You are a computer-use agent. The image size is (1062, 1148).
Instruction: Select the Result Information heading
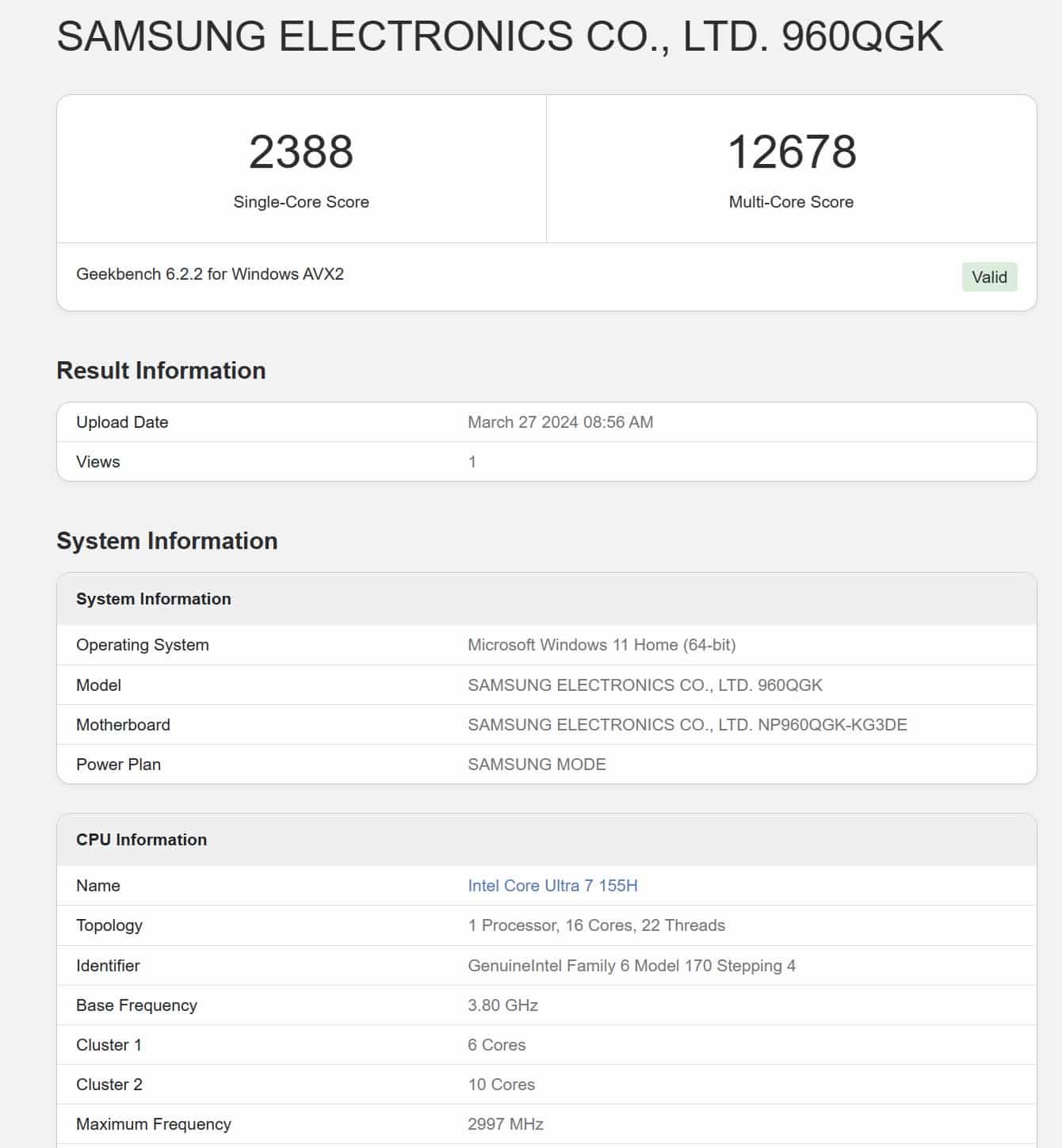pos(161,370)
